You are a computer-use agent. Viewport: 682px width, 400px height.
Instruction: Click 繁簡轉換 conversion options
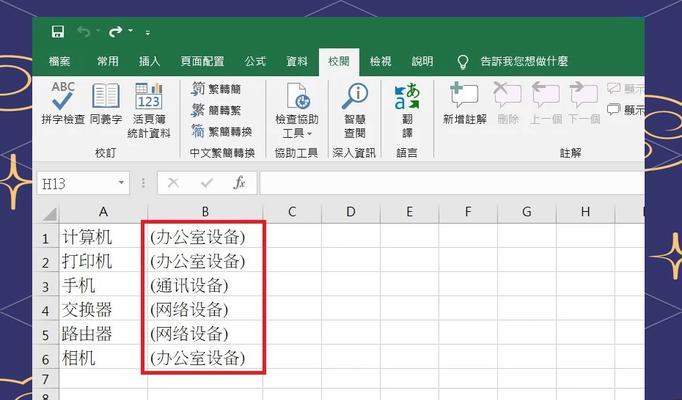click(x=222, y=131)
